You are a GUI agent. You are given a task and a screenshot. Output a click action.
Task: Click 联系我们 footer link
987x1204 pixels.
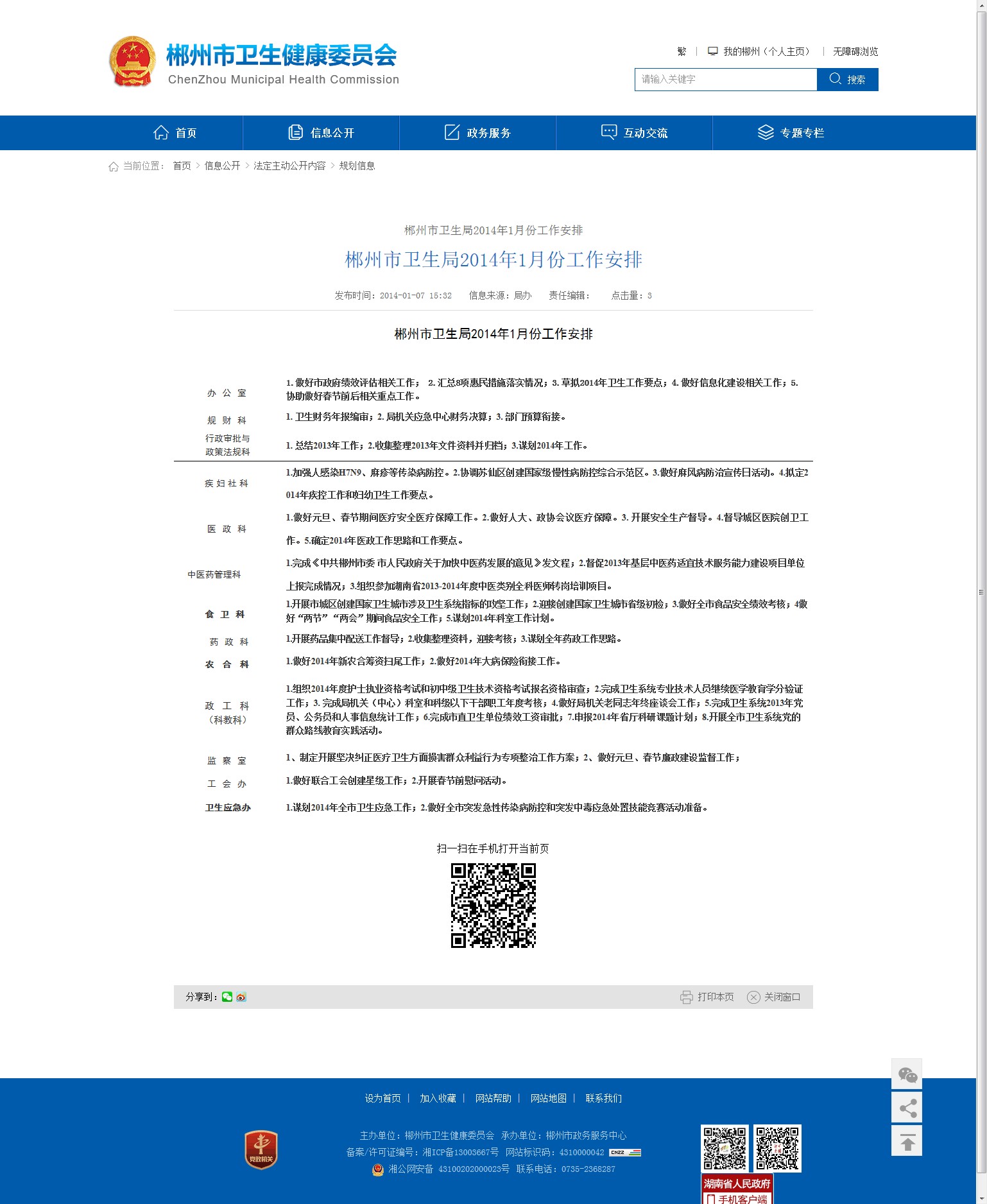click(603, 1098)
